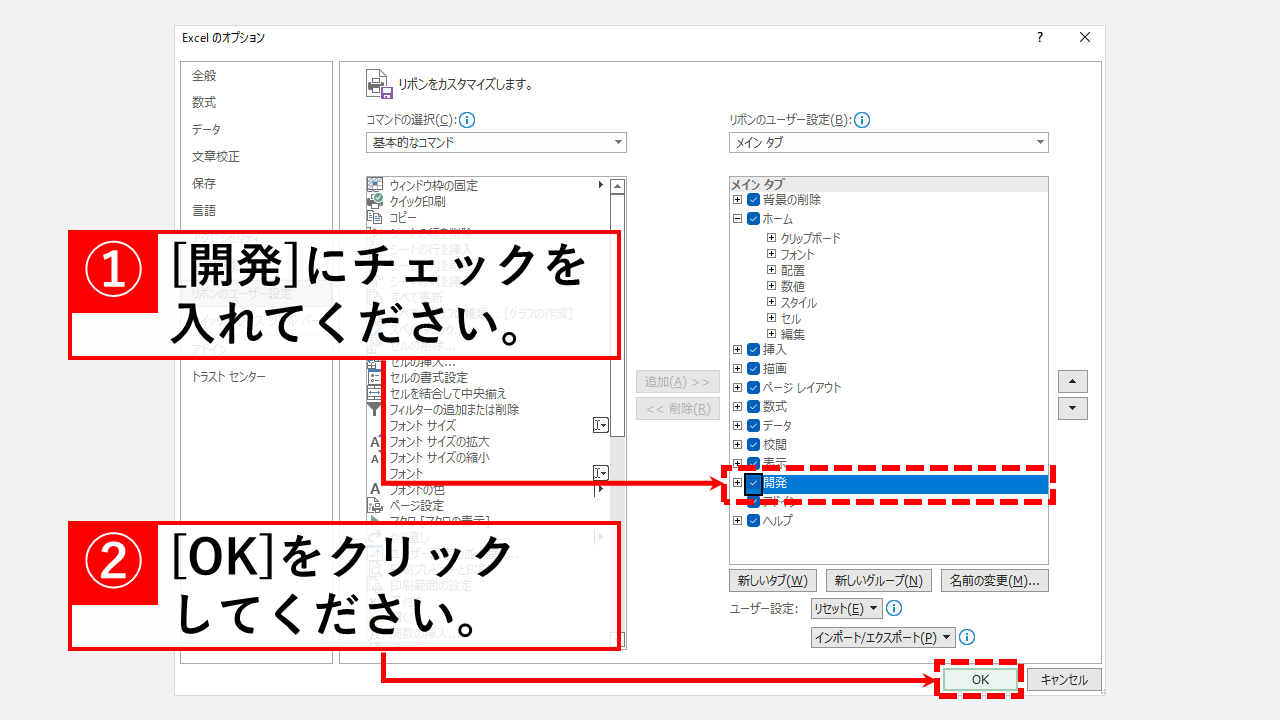Click the 新しいグループ(N) button
This screenshot has width=1280, height=720.
[x=880, y=580]
